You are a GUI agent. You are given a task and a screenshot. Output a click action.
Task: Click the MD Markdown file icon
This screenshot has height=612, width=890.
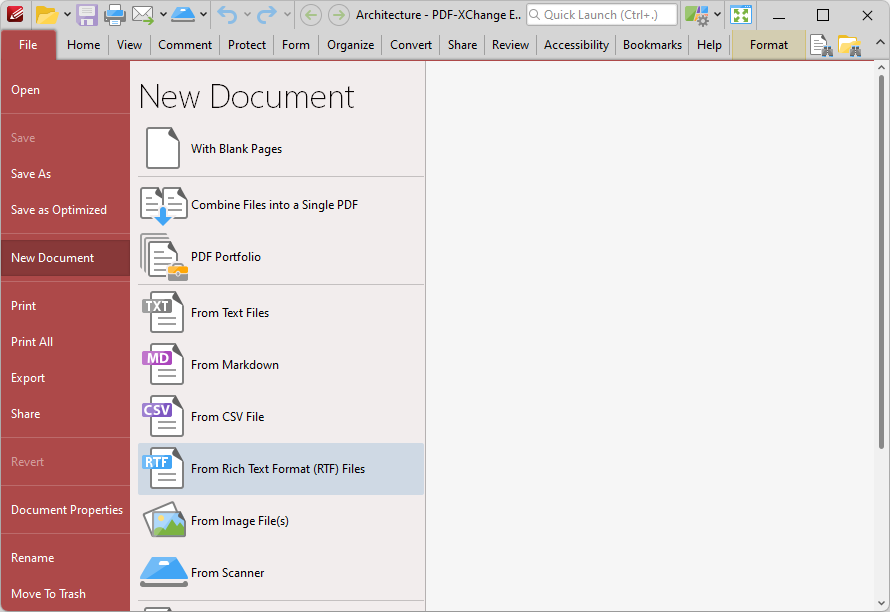pyautogui.click(x=163, y=364)
